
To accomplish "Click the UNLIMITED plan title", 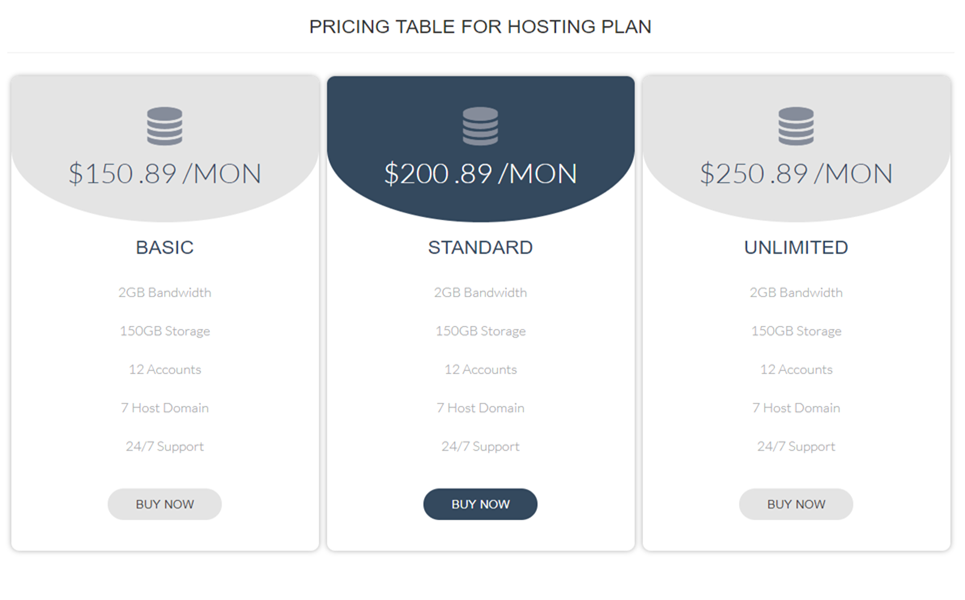I will point(796,247).
